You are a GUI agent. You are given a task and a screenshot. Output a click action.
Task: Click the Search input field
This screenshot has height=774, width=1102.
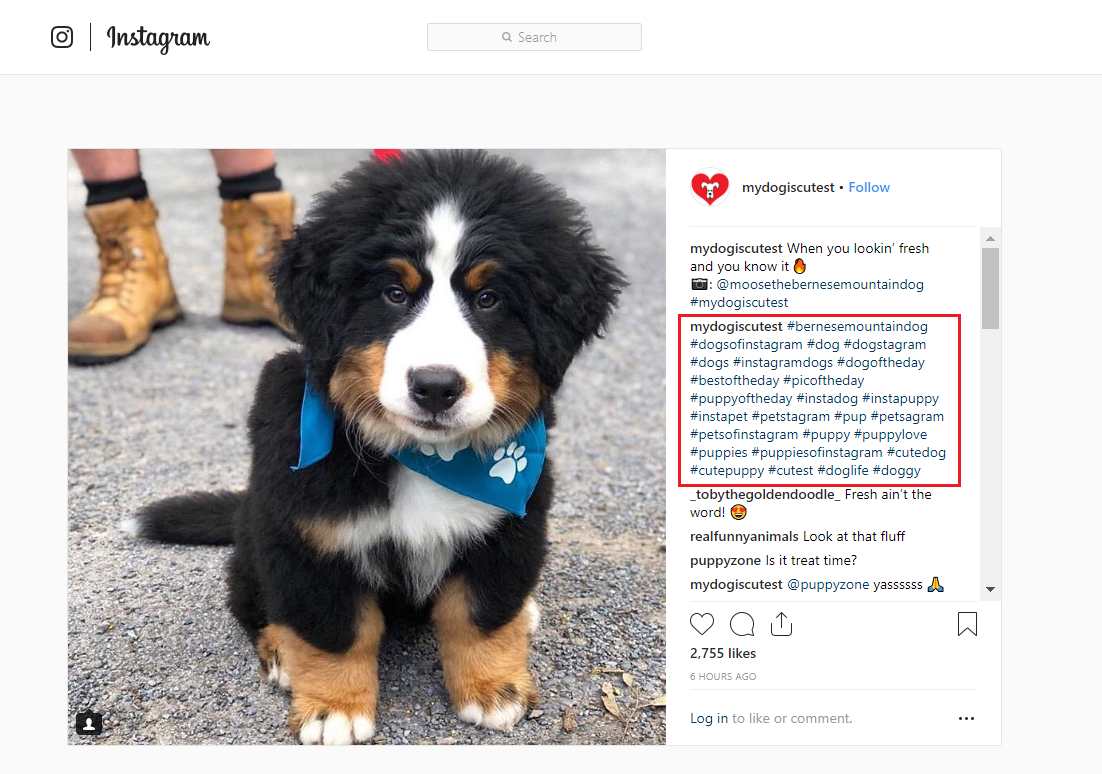pyautogui.click(x=534, y=37)
